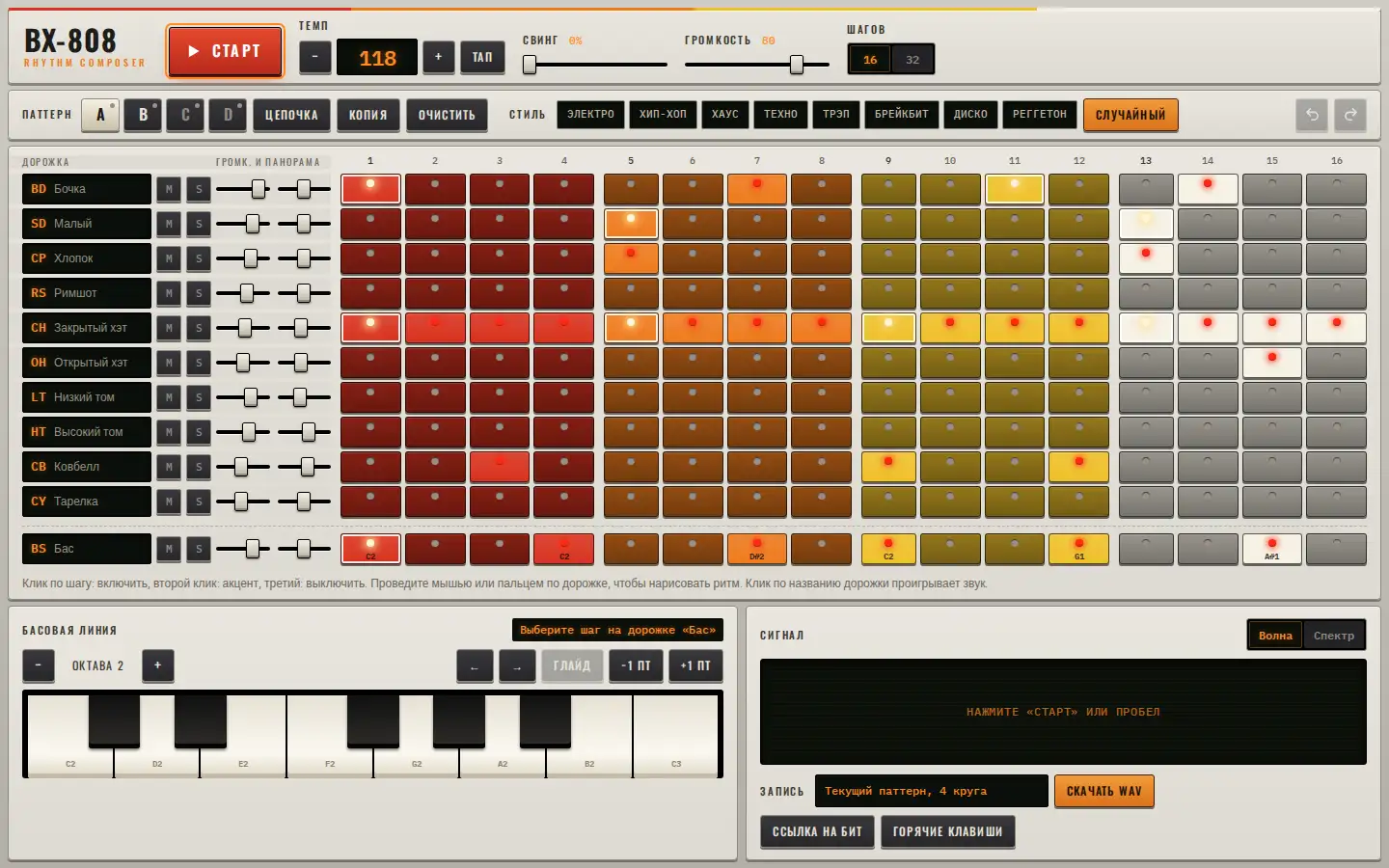Toggle step 1 on the BD Бочка track

[x=370, y=189]
